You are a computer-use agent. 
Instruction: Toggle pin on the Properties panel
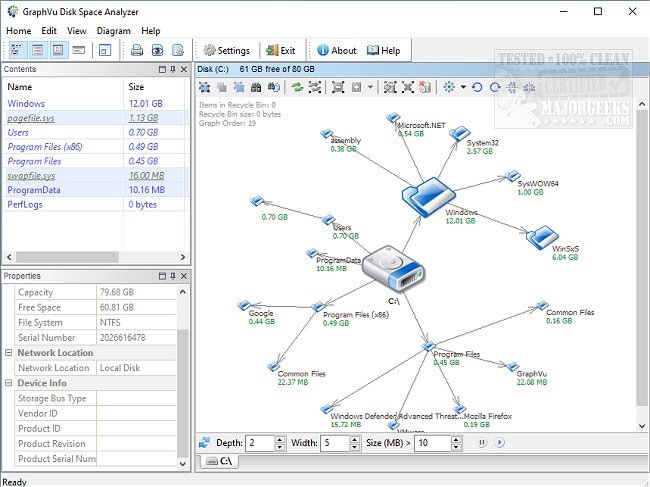point(173,276)
